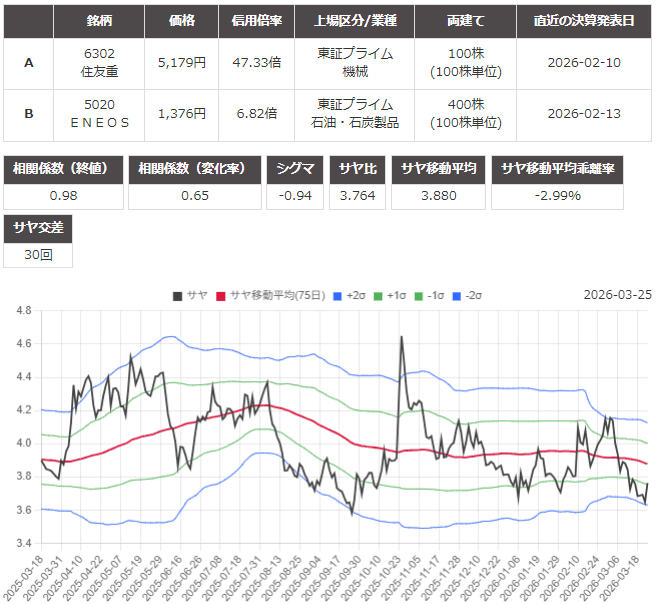Viewport: 656px width, 604px height.
Task: Click the シグマ stat label
Action: tap(296, 169)
